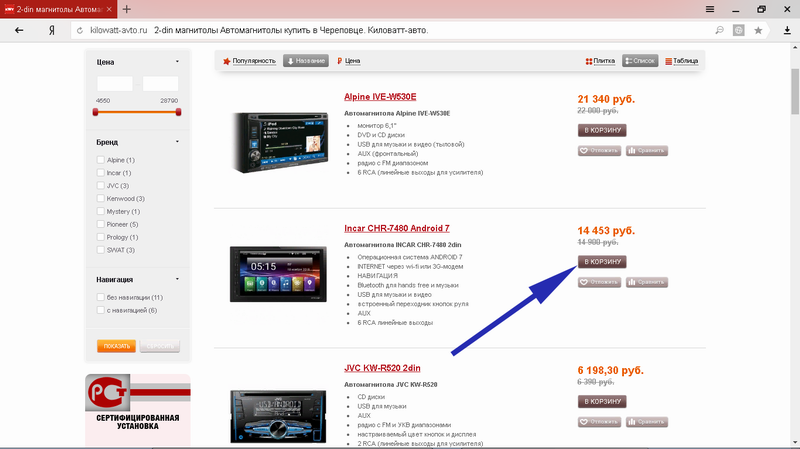Sort by Название
This screenshot has width=800, height=449.
306,61
